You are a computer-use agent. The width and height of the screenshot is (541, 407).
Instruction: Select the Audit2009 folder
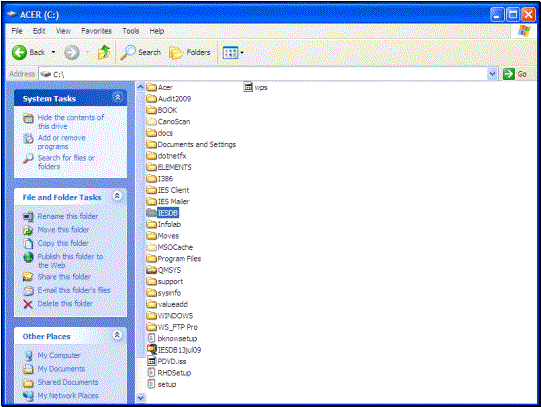pyautogui.click(x=169, y=99)
